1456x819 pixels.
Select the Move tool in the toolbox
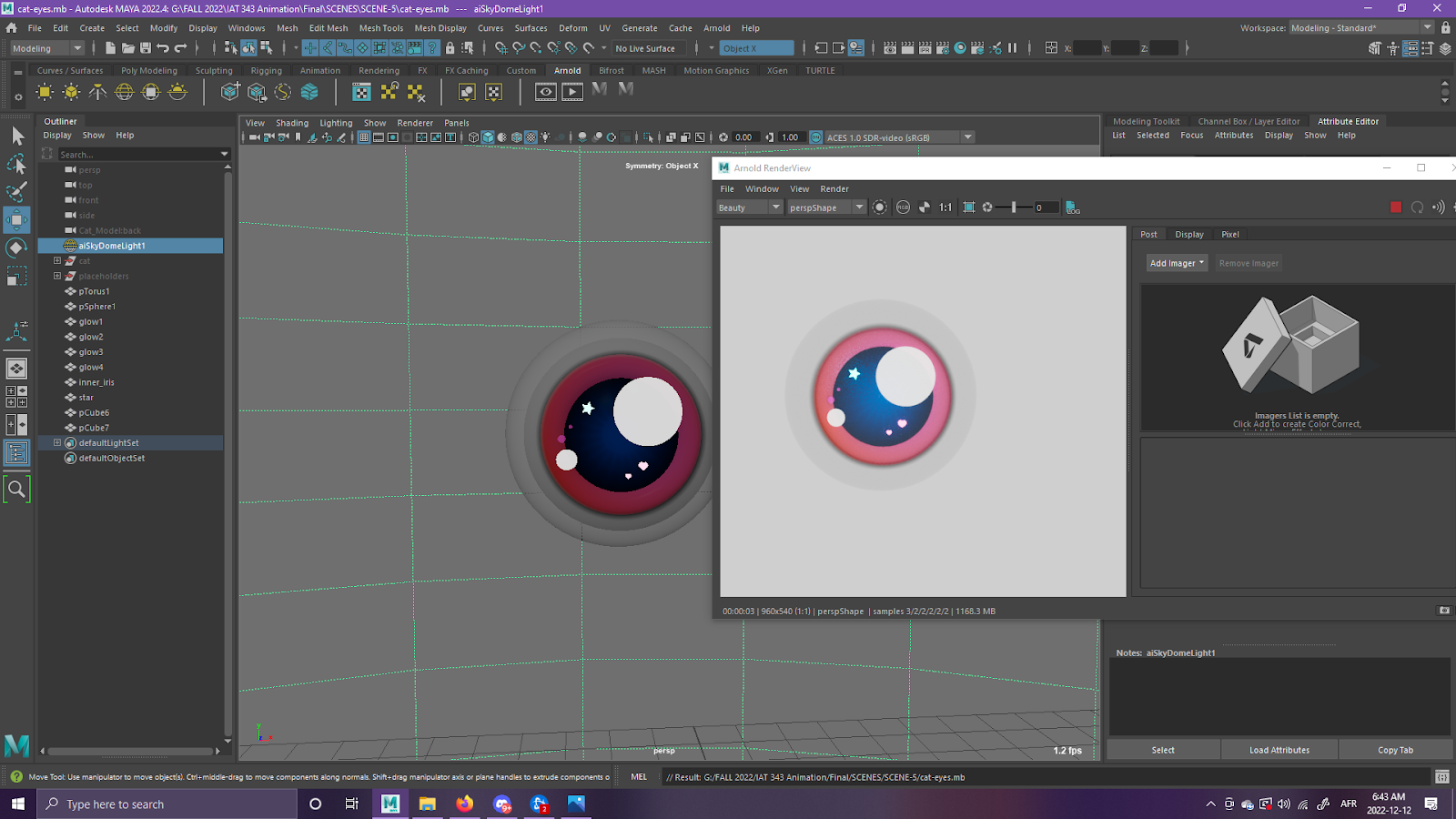tap(16, 219)
